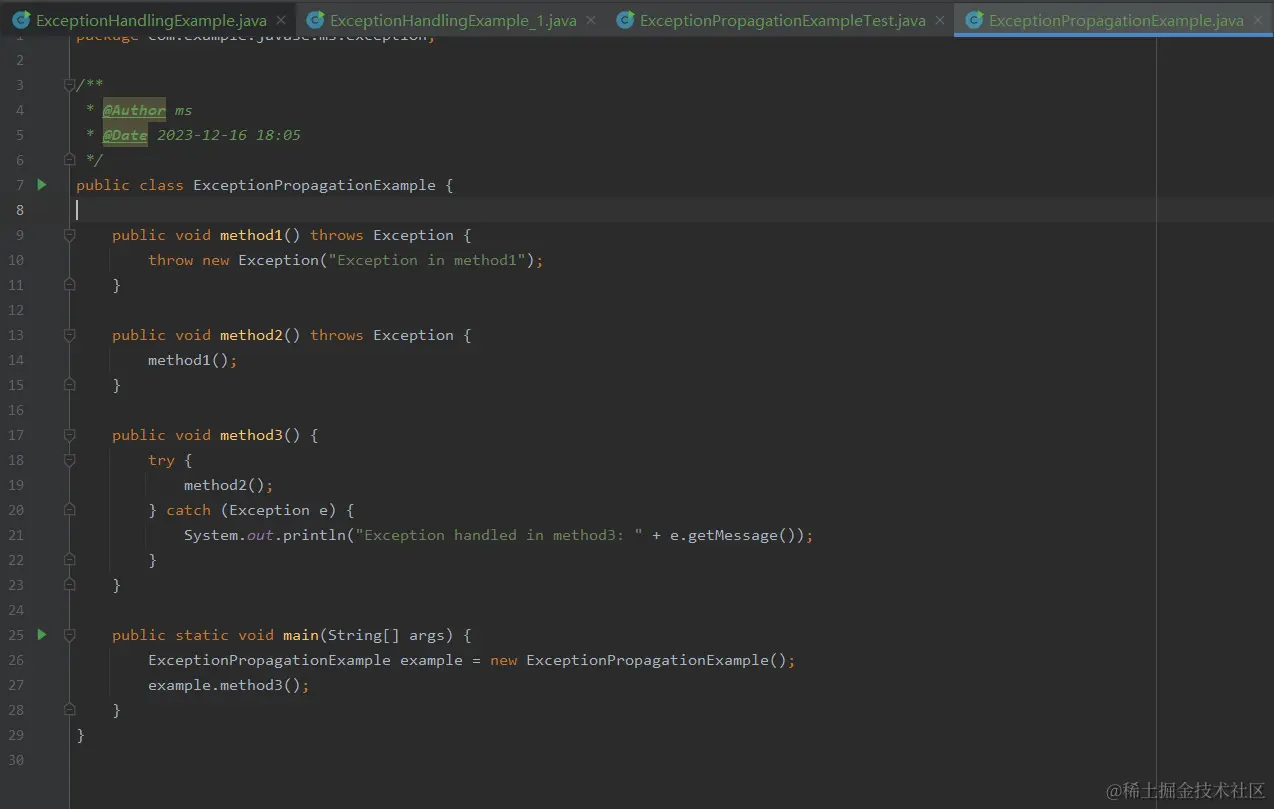Click the class file icon on ExceptionPropagationExample.java tab

coord(974,20)
